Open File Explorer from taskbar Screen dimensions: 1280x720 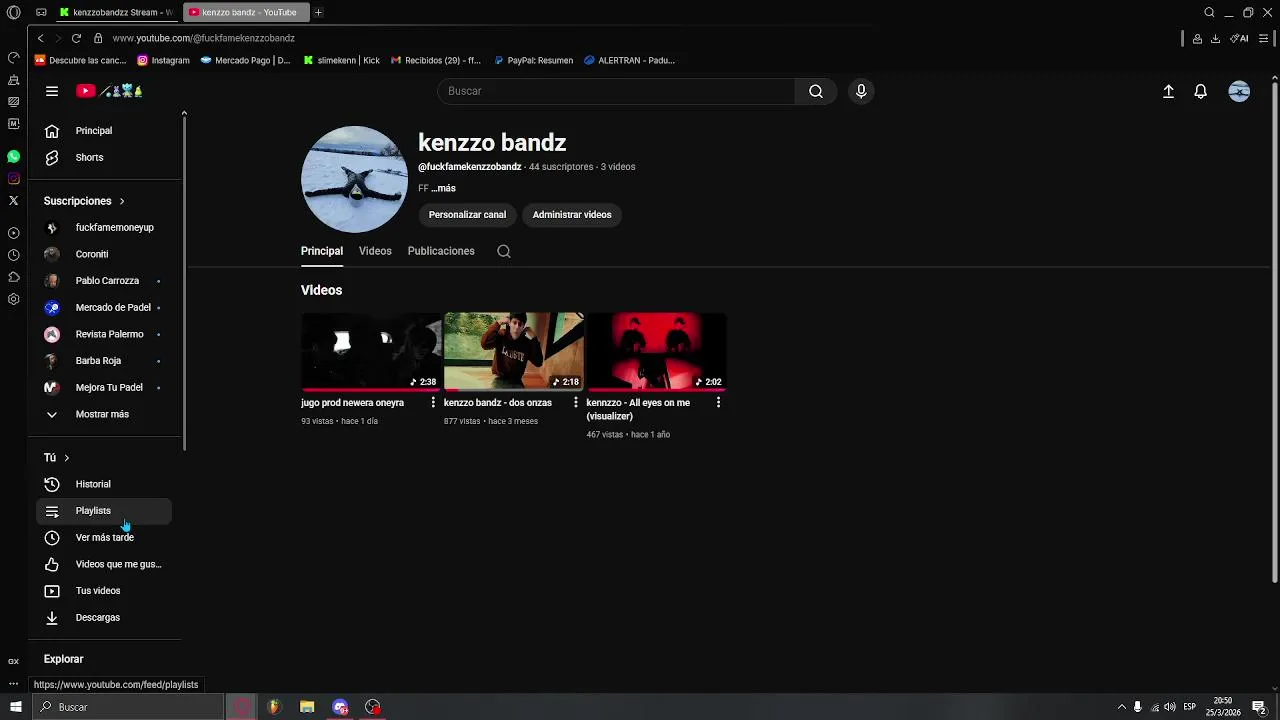307,707
